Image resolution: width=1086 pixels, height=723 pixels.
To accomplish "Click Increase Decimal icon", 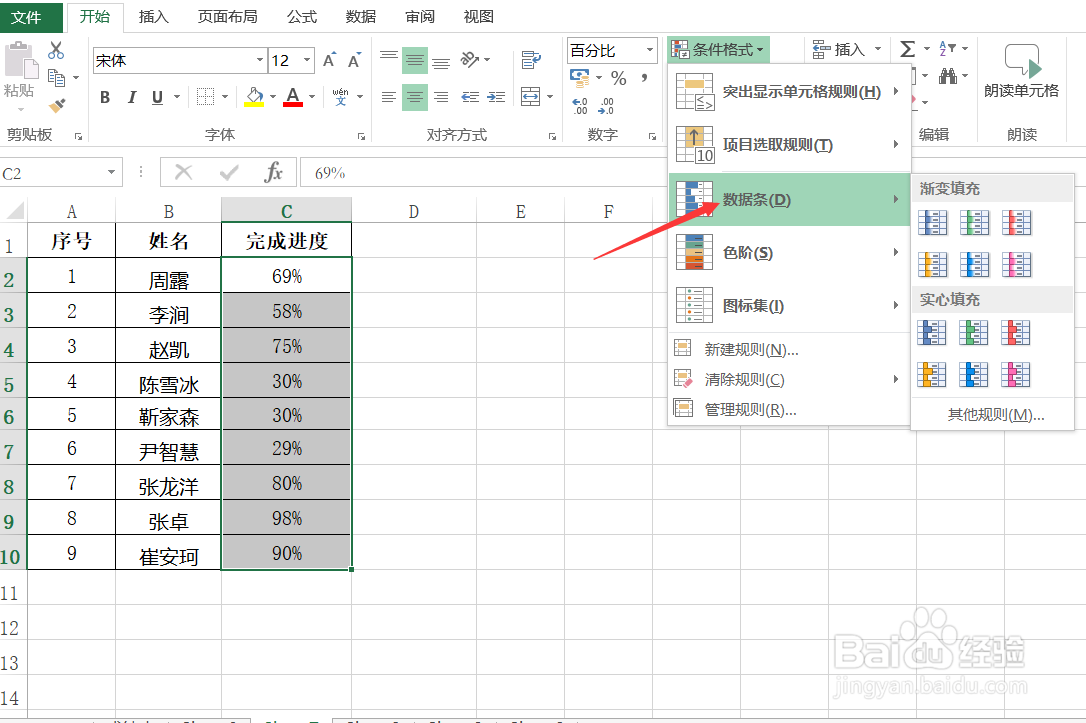I will tap(580, 106).
